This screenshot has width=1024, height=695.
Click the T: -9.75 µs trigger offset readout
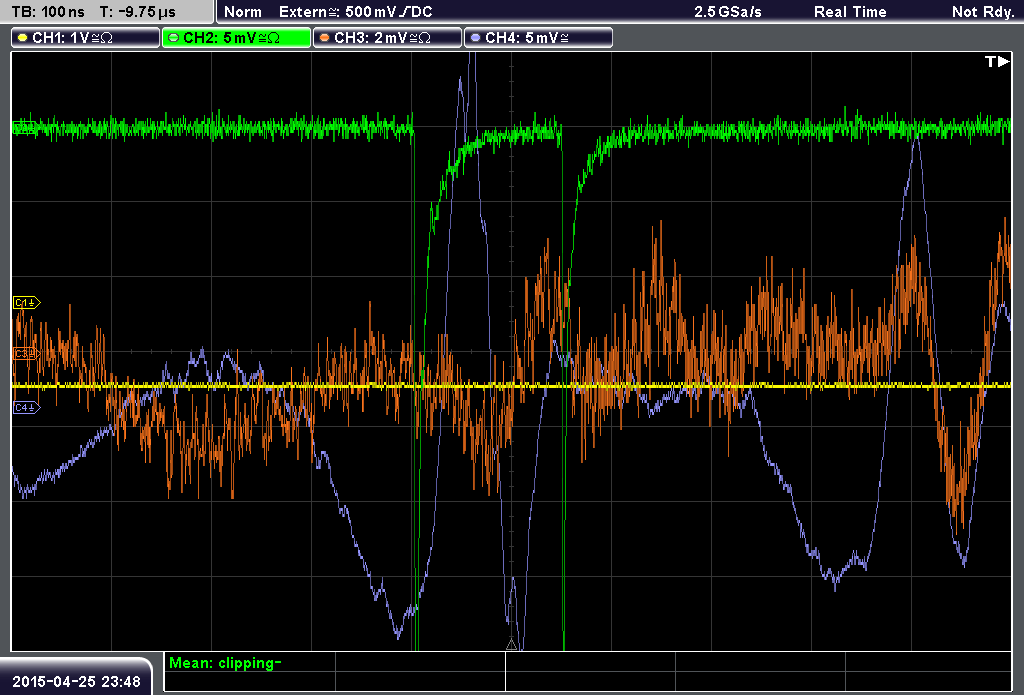pyautogui.click(x=138, y=12)
